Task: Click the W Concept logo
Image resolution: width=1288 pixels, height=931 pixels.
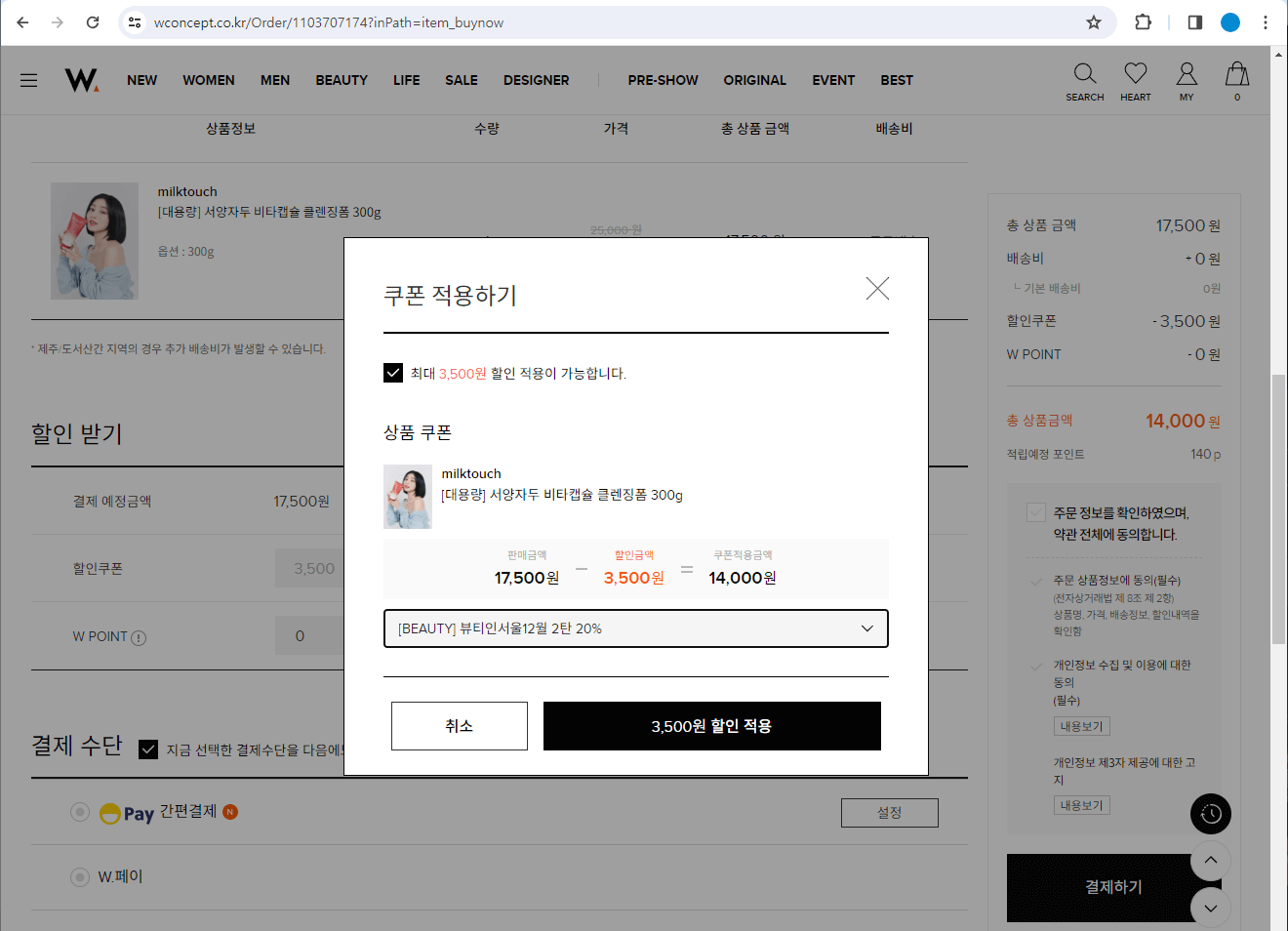Action: pos(81,81)
